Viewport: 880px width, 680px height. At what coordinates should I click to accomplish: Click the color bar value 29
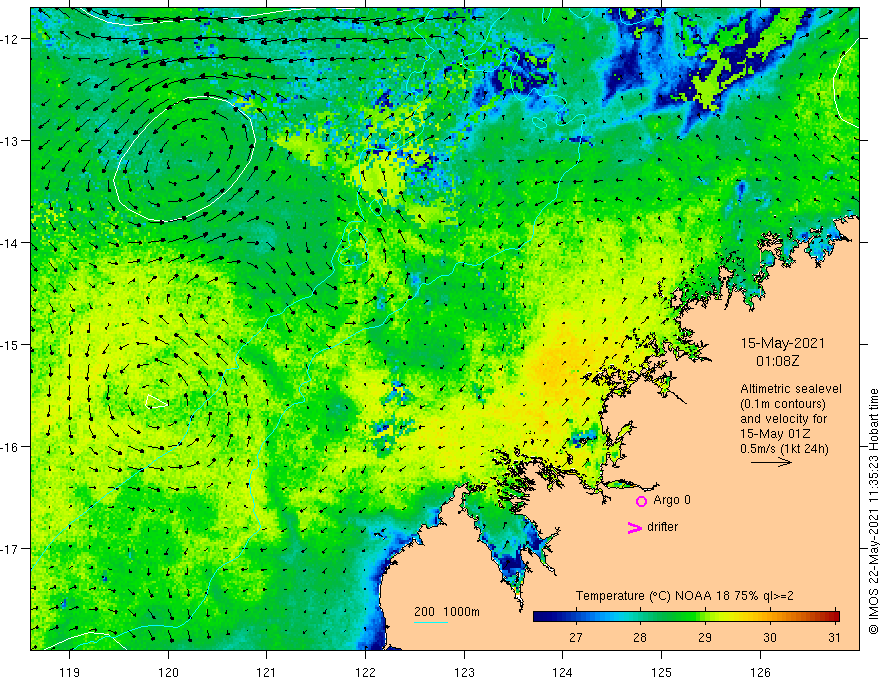pyautogui.click(x=705, y=638)
